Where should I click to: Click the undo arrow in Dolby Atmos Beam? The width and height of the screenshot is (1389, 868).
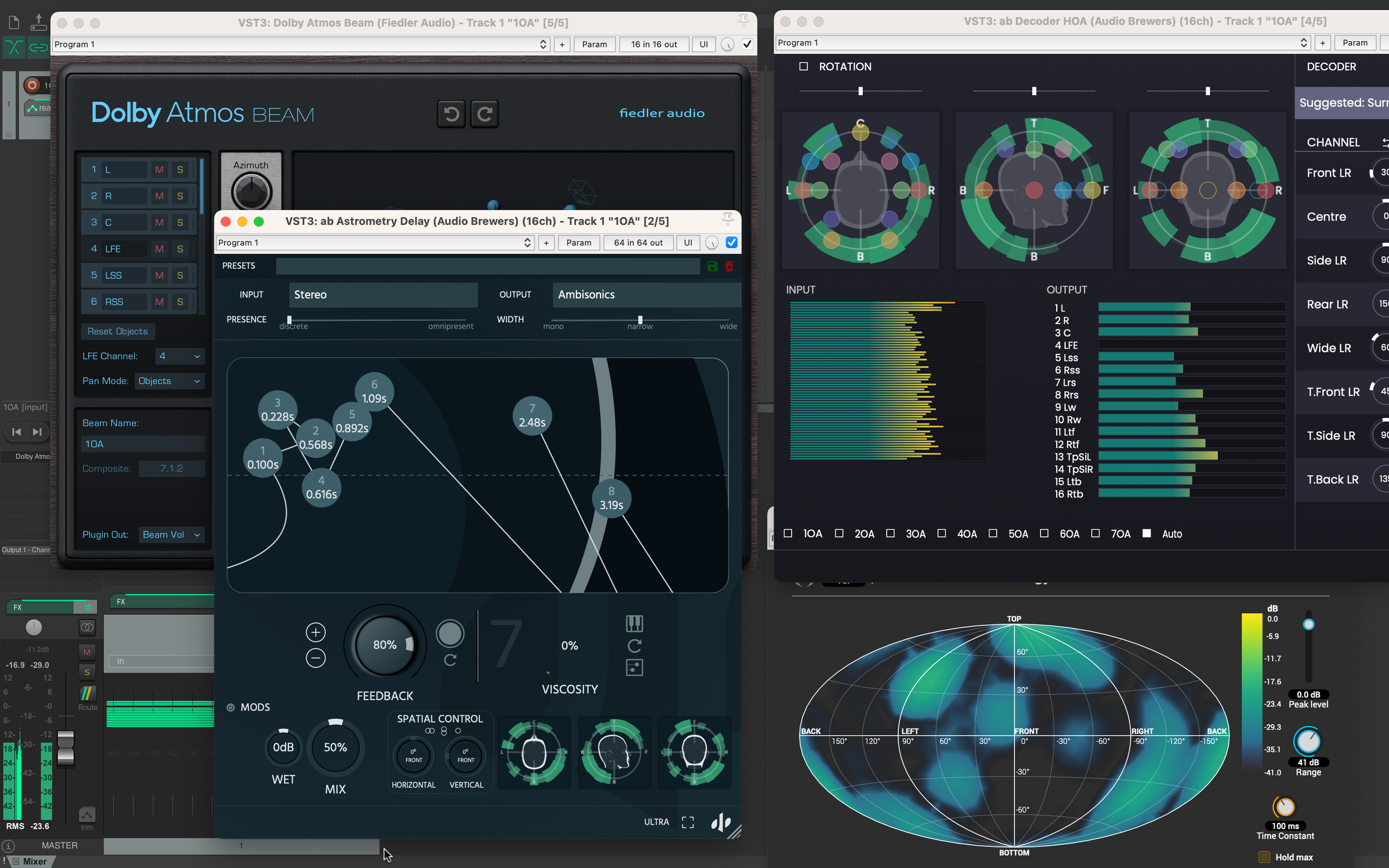point(451,114)
